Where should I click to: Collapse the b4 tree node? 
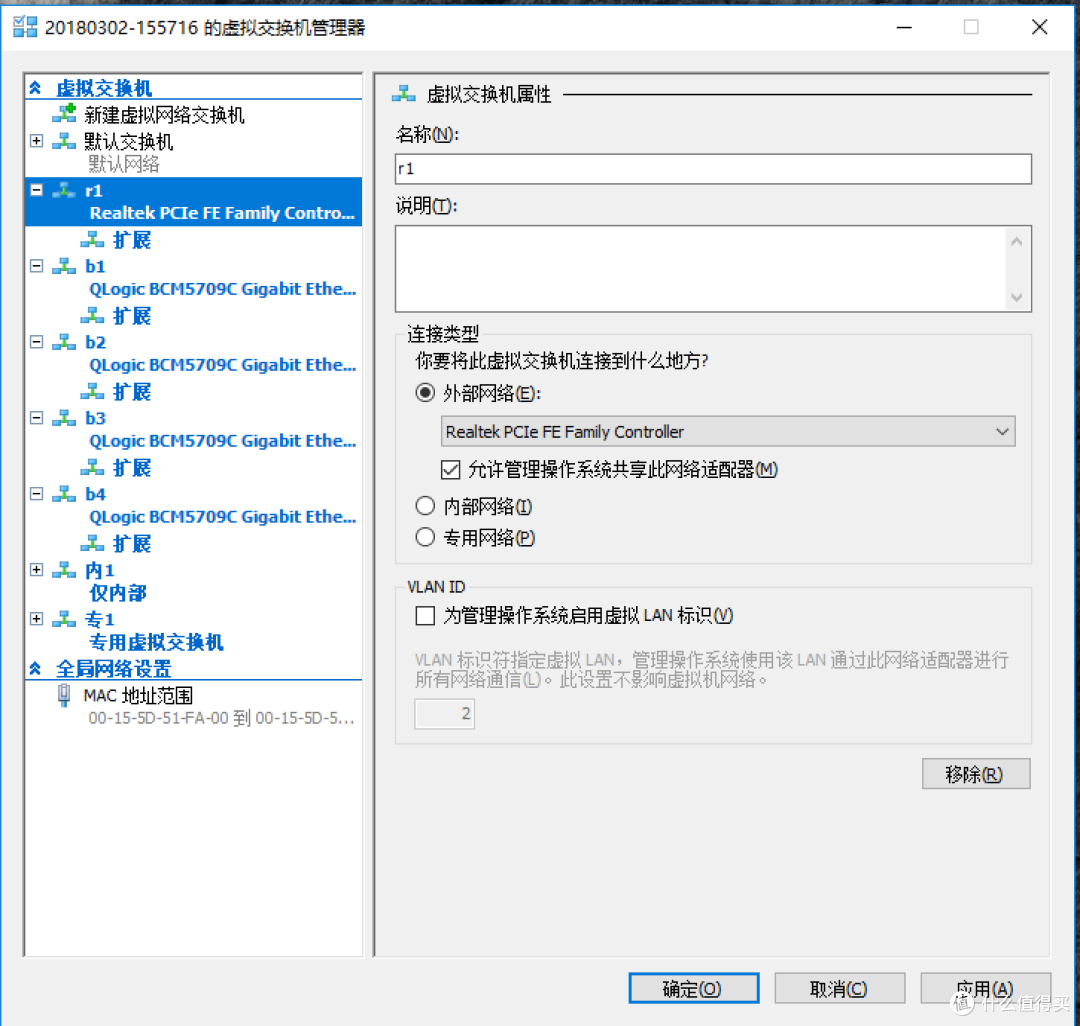click(x=37, y=494)
